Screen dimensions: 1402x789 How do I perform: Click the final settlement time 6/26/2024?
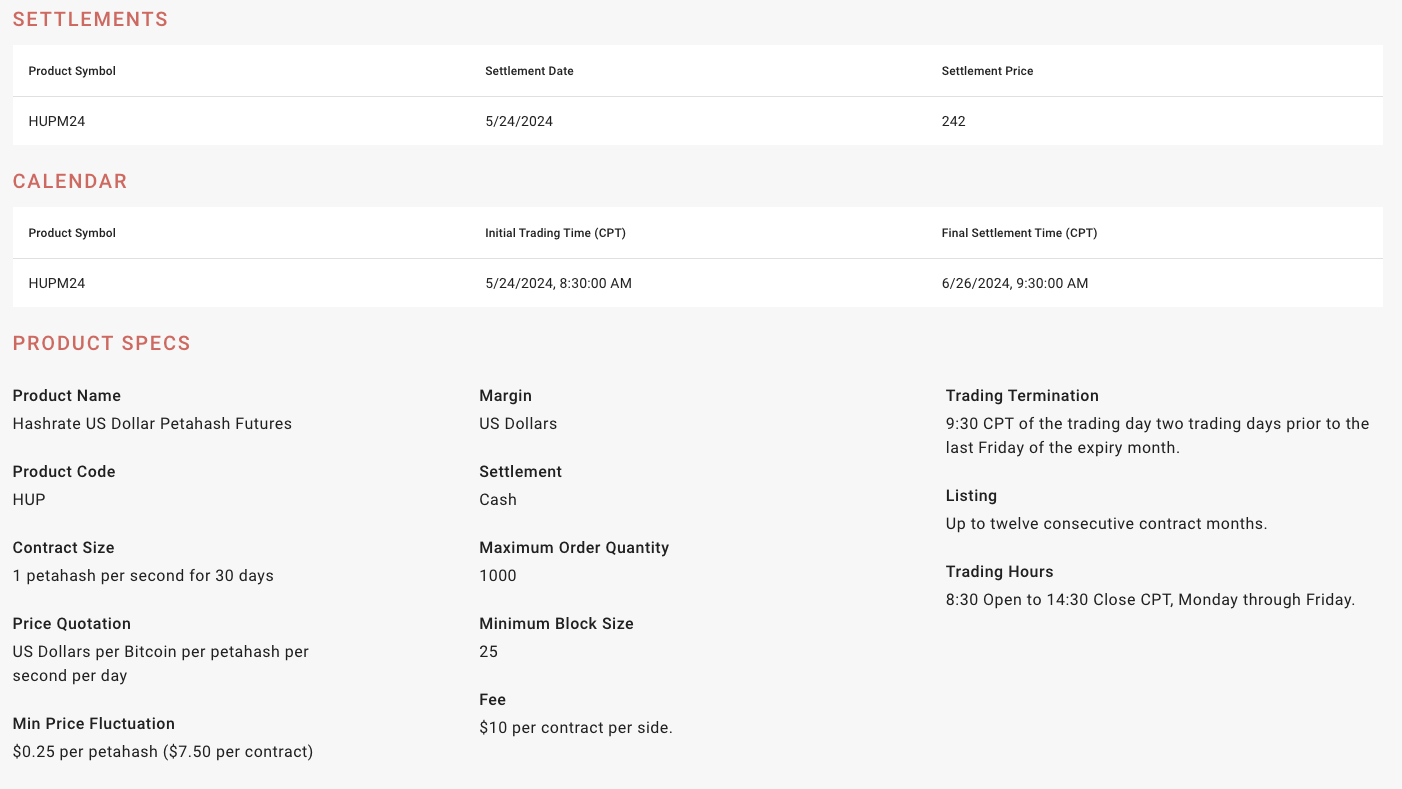point(1014,283)
